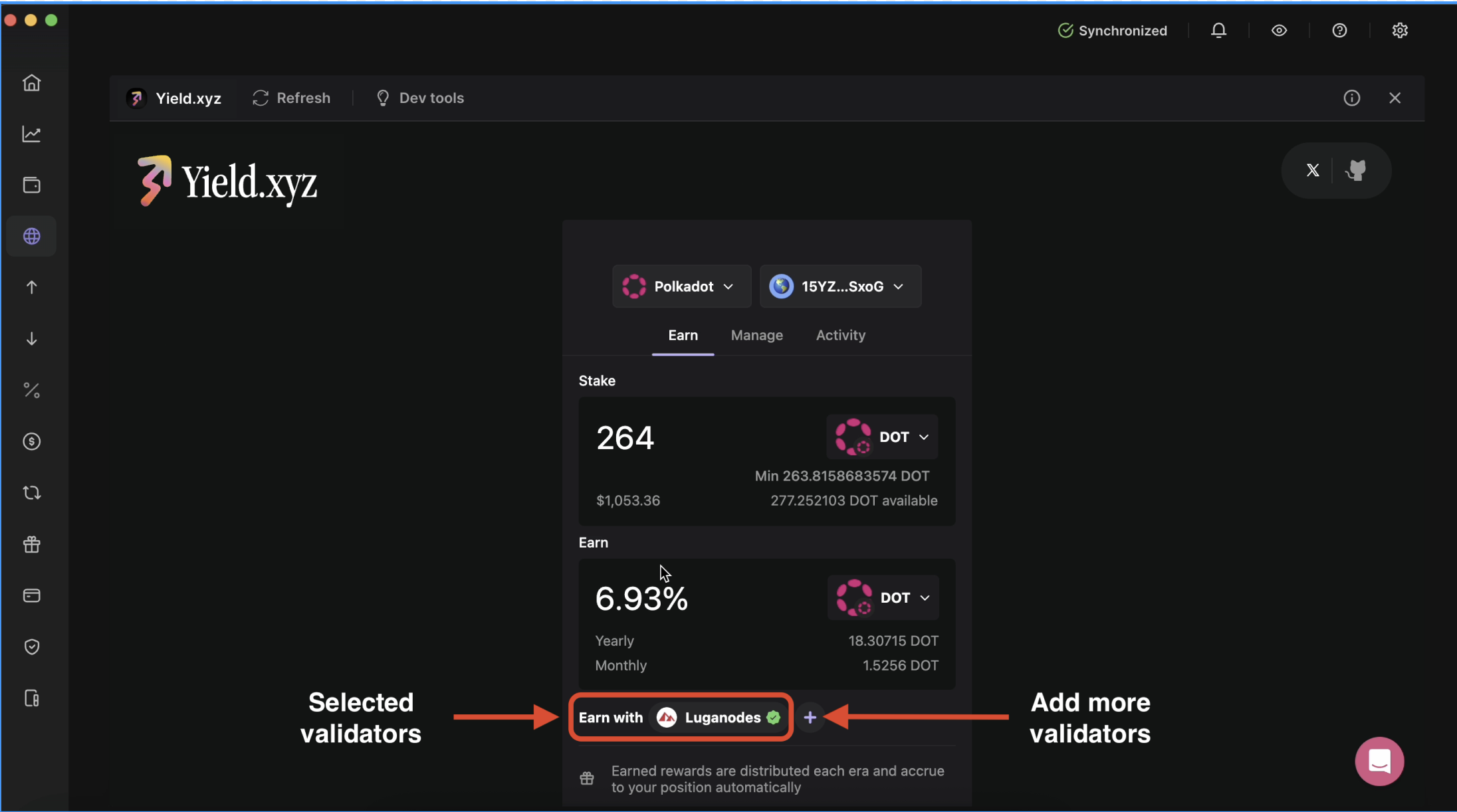This screenshot has height=812, width=1457.
Task: Toggle discreet mode eye icon
Action: (x=1279, y=31)
